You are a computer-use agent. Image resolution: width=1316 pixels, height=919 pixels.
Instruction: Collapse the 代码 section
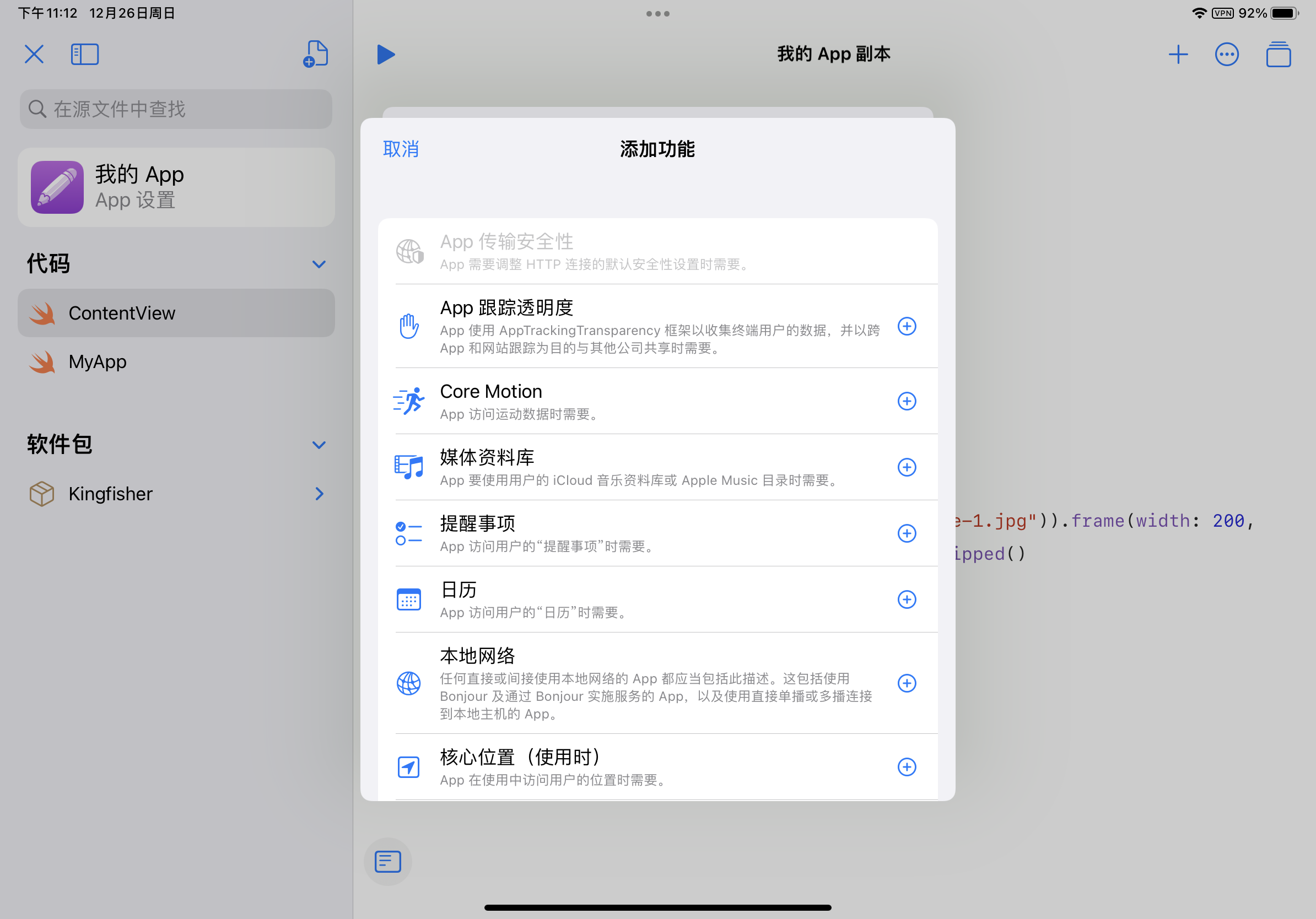click(319, 264)
